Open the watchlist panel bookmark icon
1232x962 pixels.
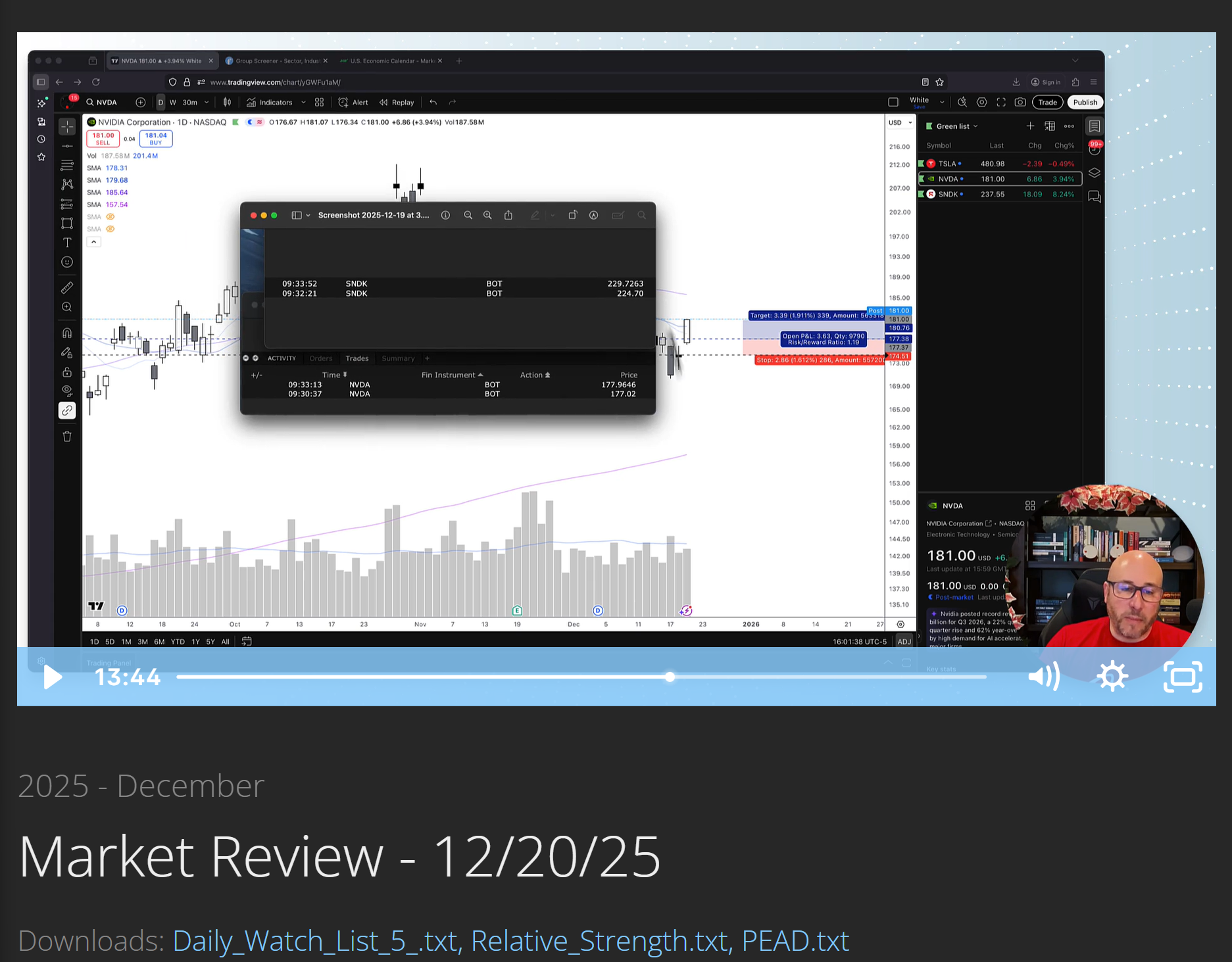(1095, 126)
